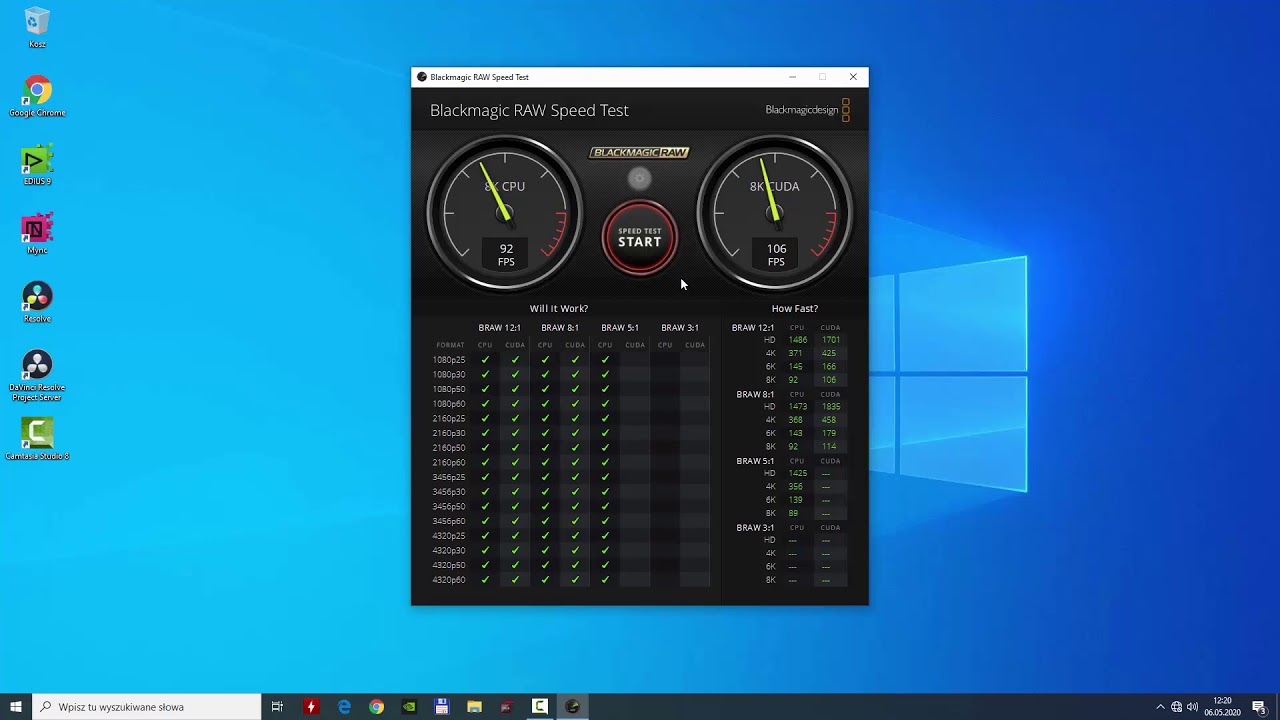Screen dimensions: 1280x720
Task: Click the Blackmagicdesign logo in the header
Action: tap(808, 110)
